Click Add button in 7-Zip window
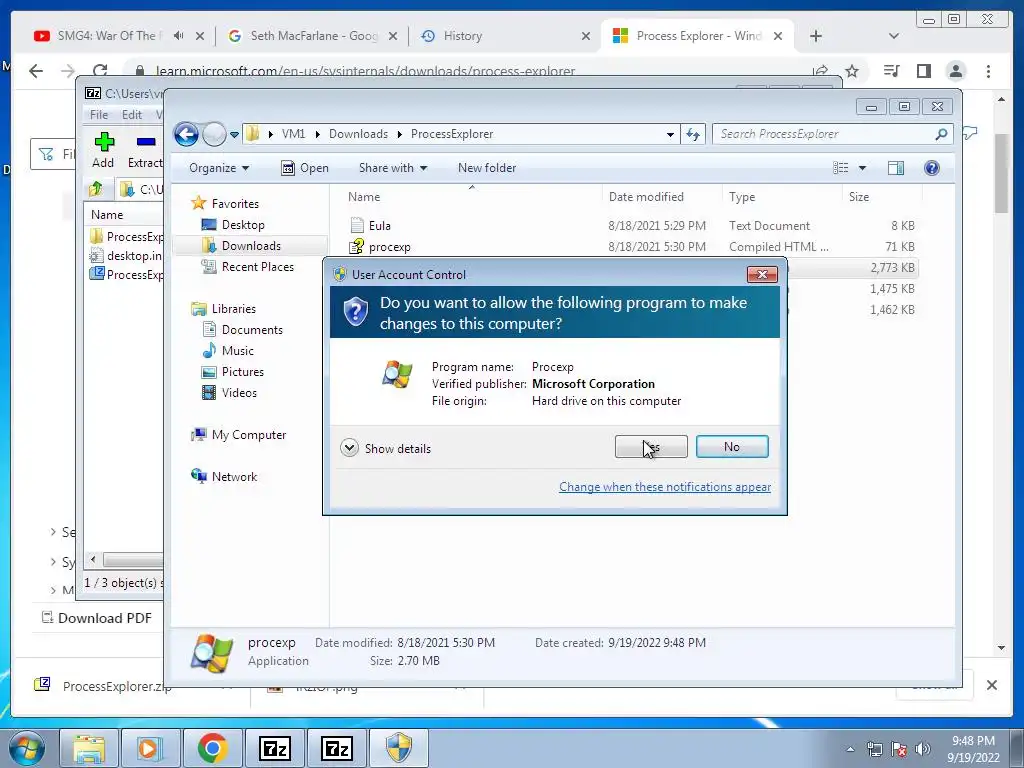Viewport: 1024px width, 768px height. (103, 150)
